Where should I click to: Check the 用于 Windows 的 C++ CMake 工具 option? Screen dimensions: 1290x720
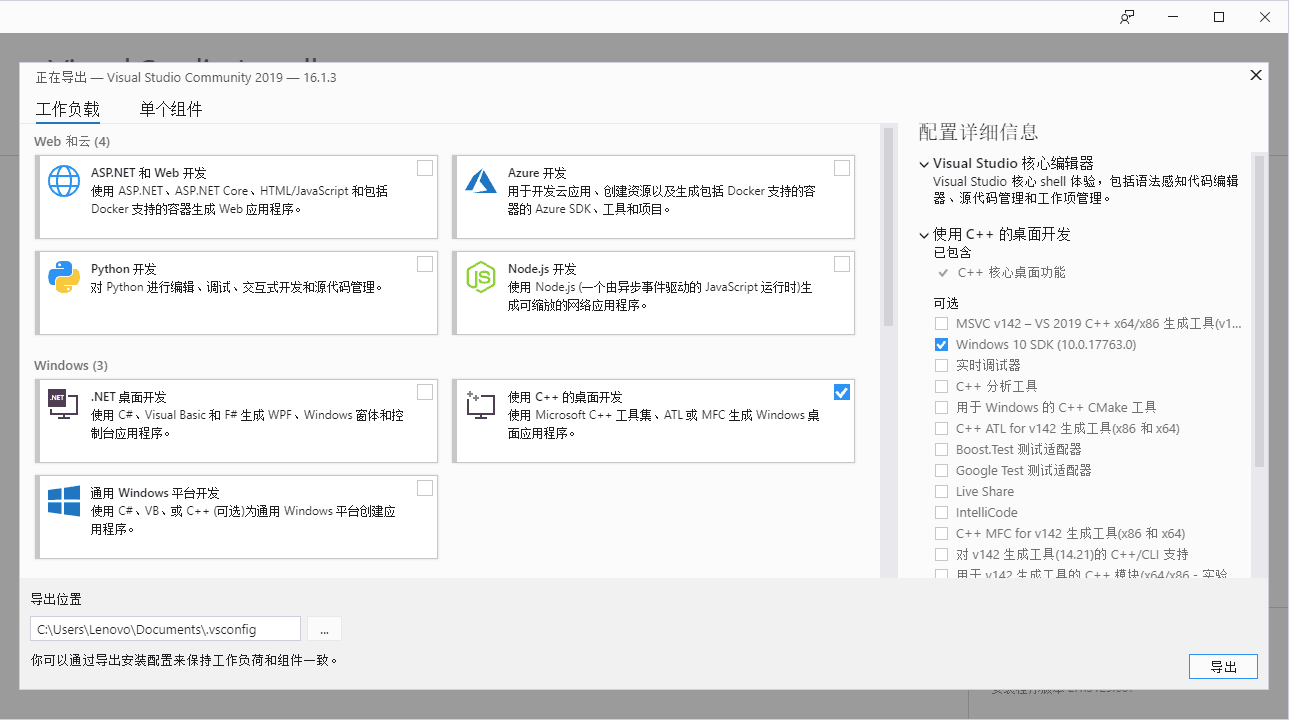[941, 407]
